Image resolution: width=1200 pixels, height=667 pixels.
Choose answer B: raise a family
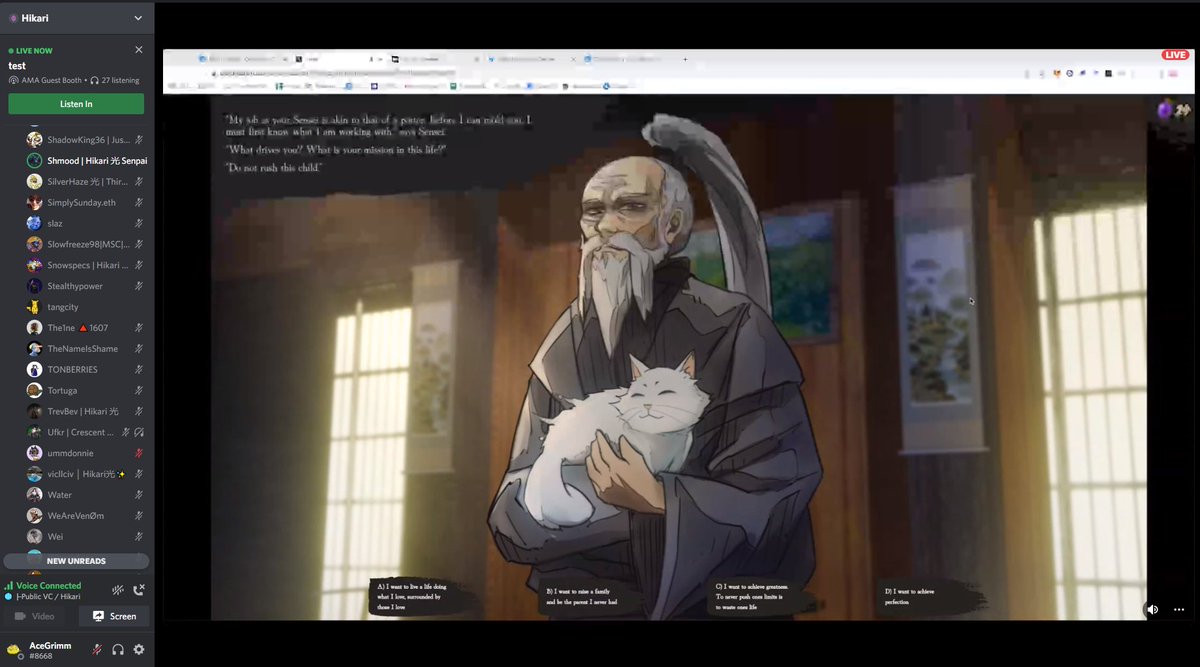[595, 597]
